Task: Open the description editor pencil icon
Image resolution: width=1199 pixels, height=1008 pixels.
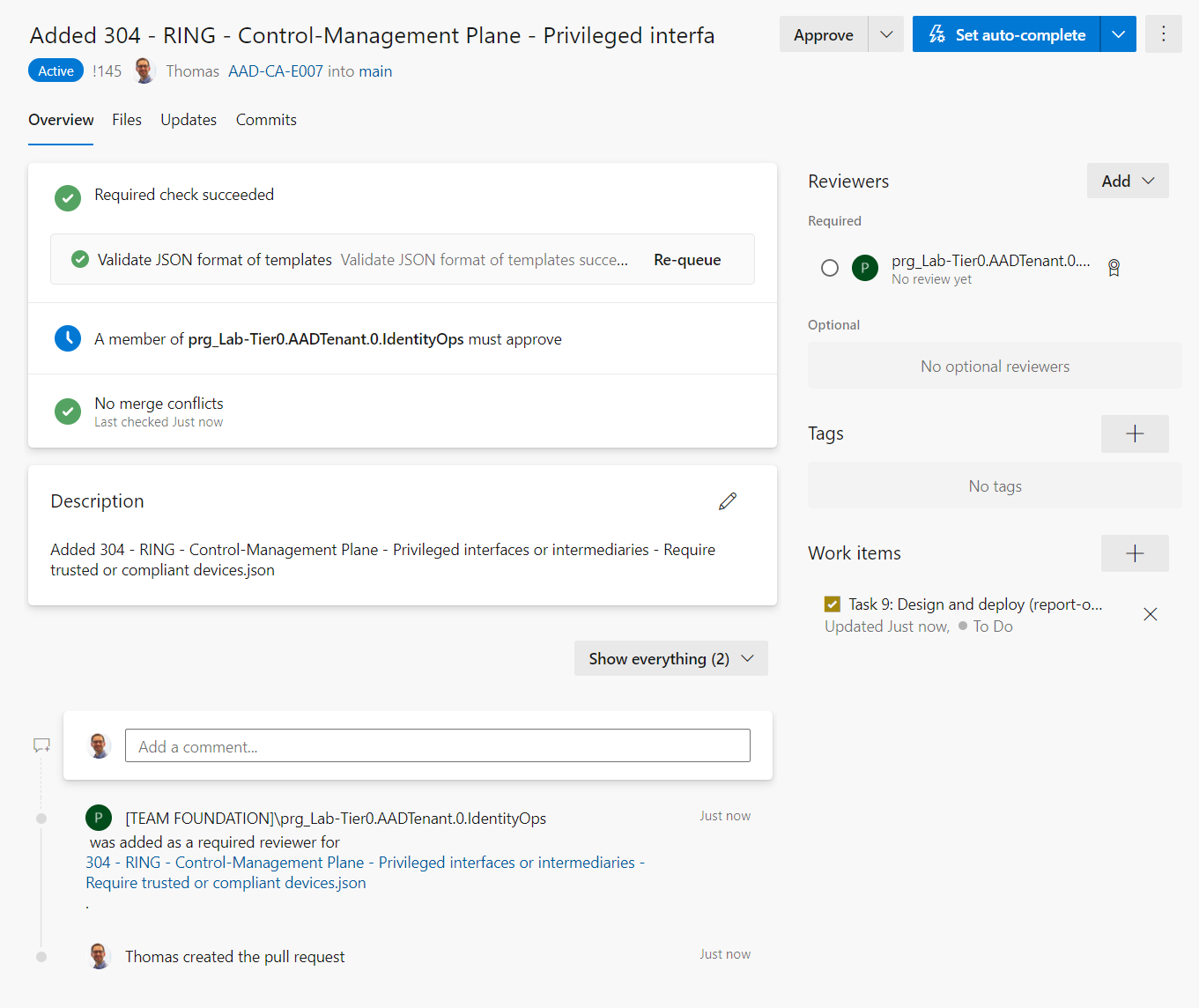Action: (x=728, y=500)
